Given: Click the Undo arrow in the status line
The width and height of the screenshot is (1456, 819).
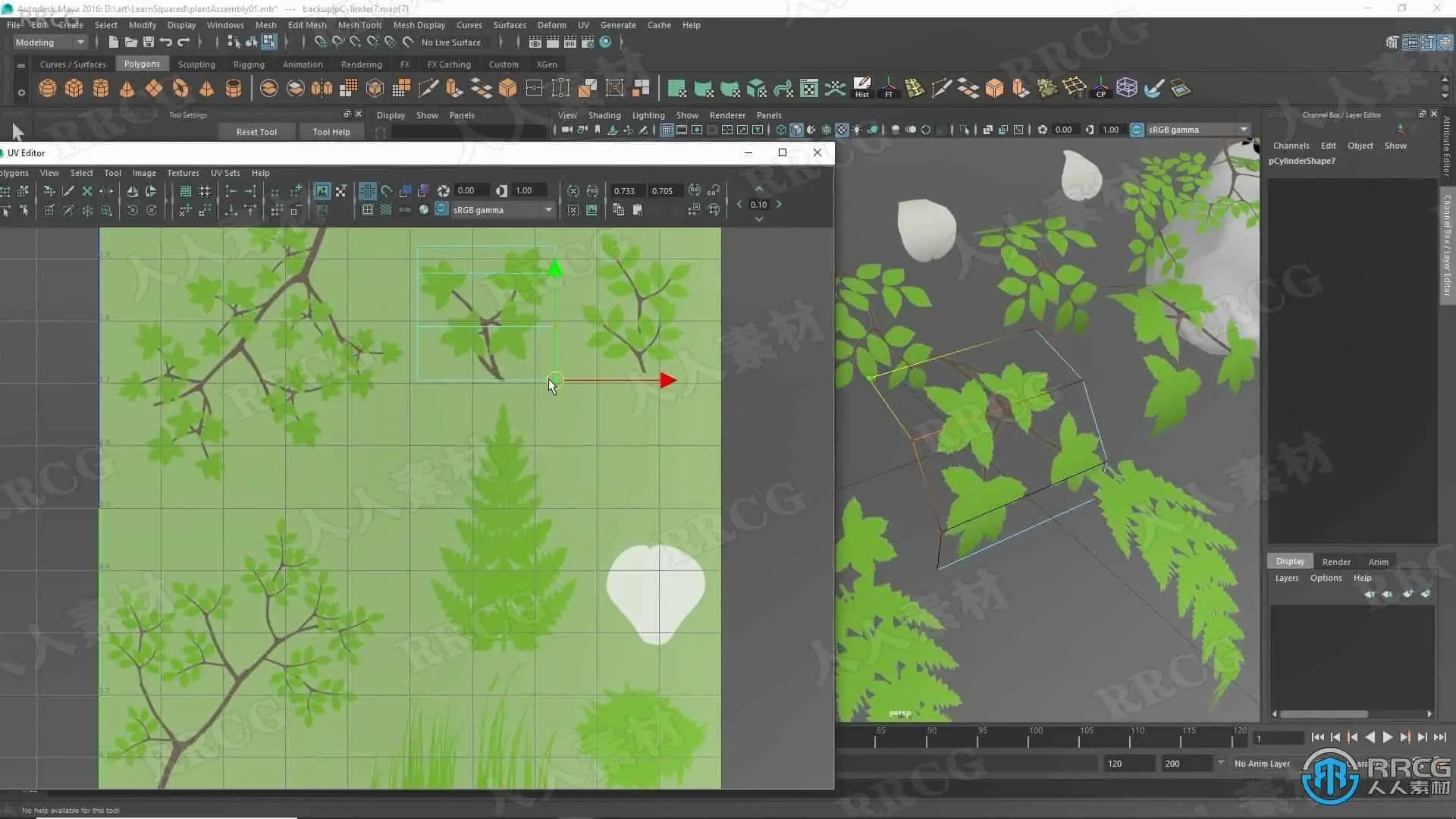Looking at the screenshot, I should click(x=166, y=42).
